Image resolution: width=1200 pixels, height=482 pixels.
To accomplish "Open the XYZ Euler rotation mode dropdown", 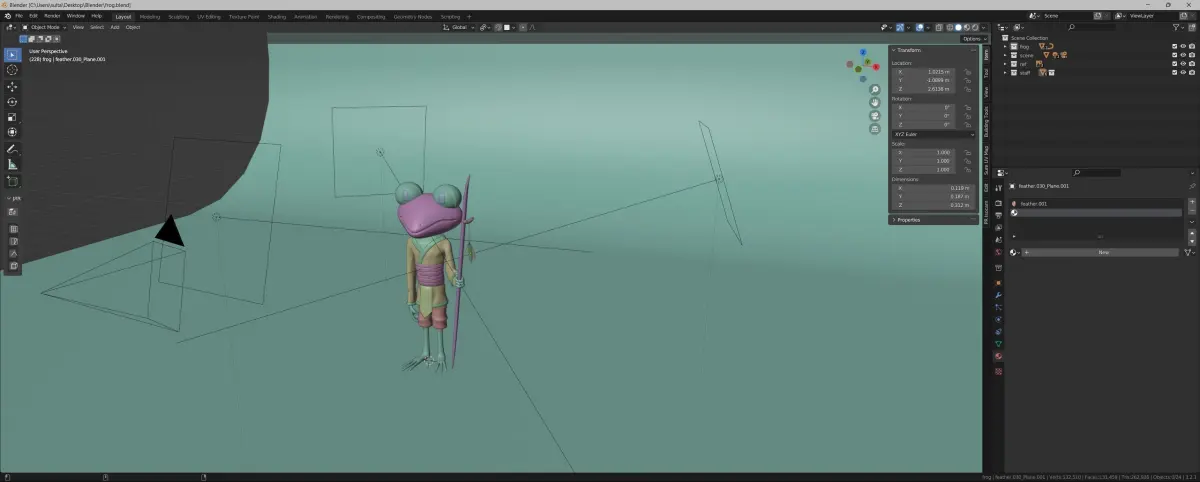I will pyautogui.click(x=933, y=134).
